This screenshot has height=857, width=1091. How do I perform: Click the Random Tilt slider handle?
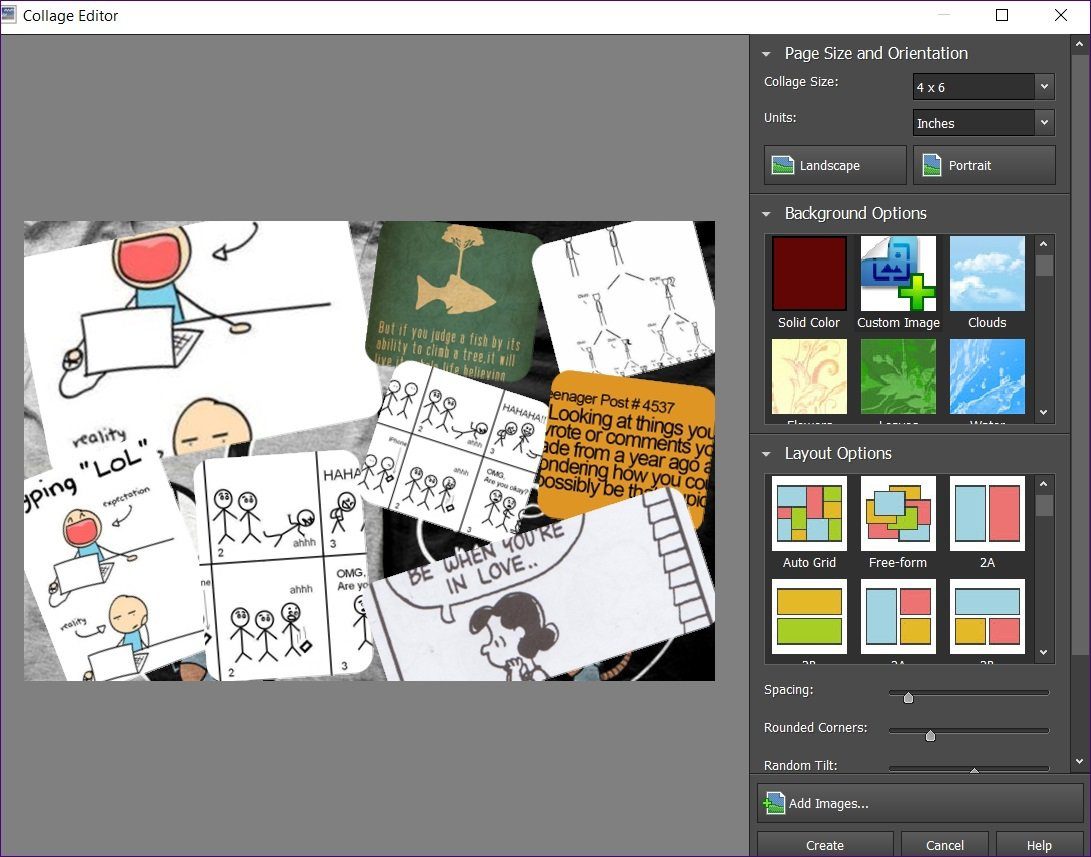(974, 770)
